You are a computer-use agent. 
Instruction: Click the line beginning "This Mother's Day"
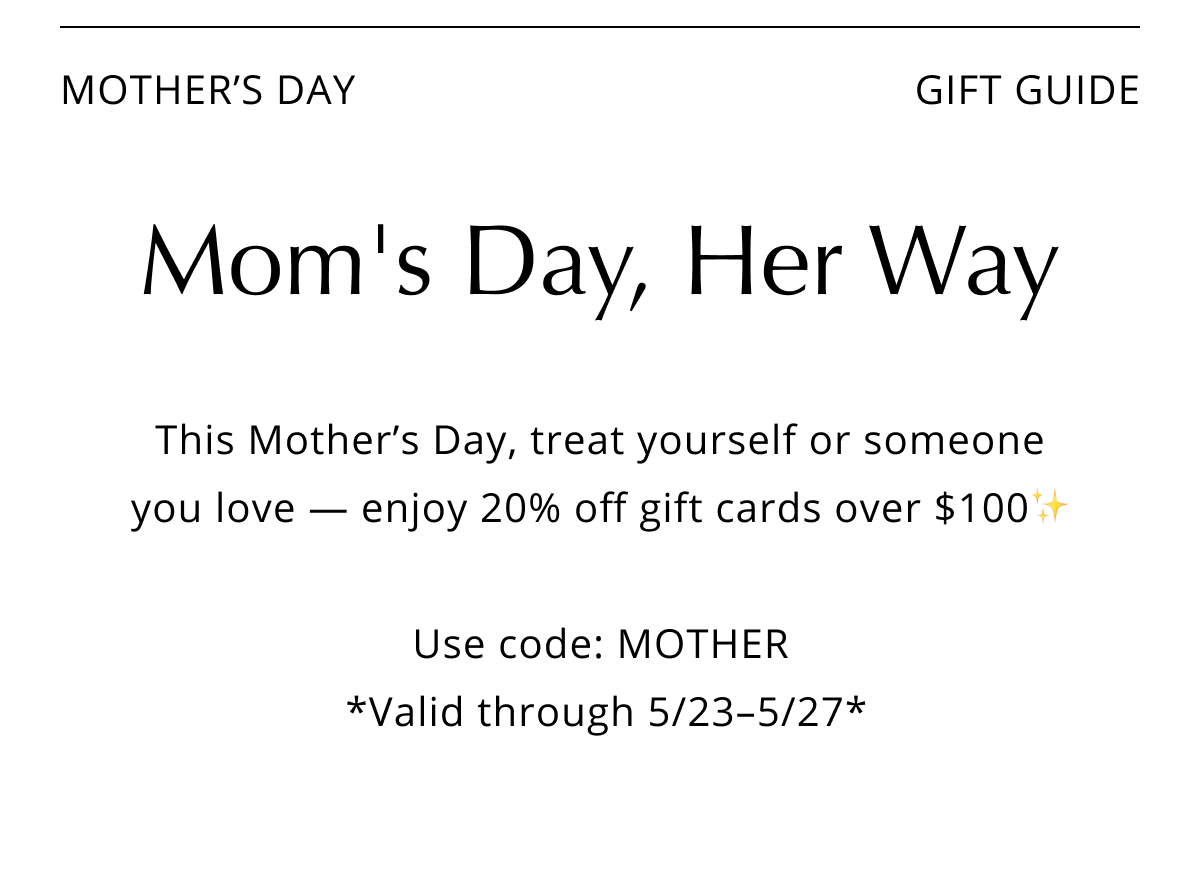point(600,441)
